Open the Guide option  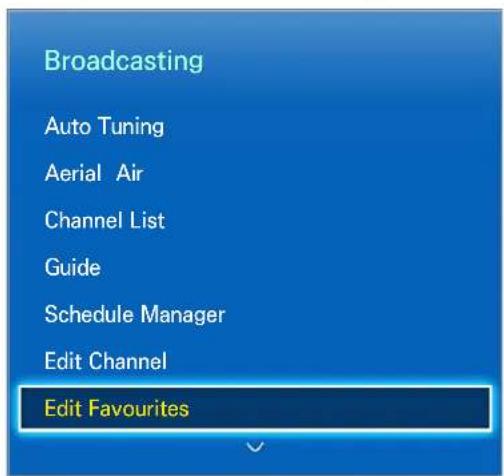pos(73,267)
